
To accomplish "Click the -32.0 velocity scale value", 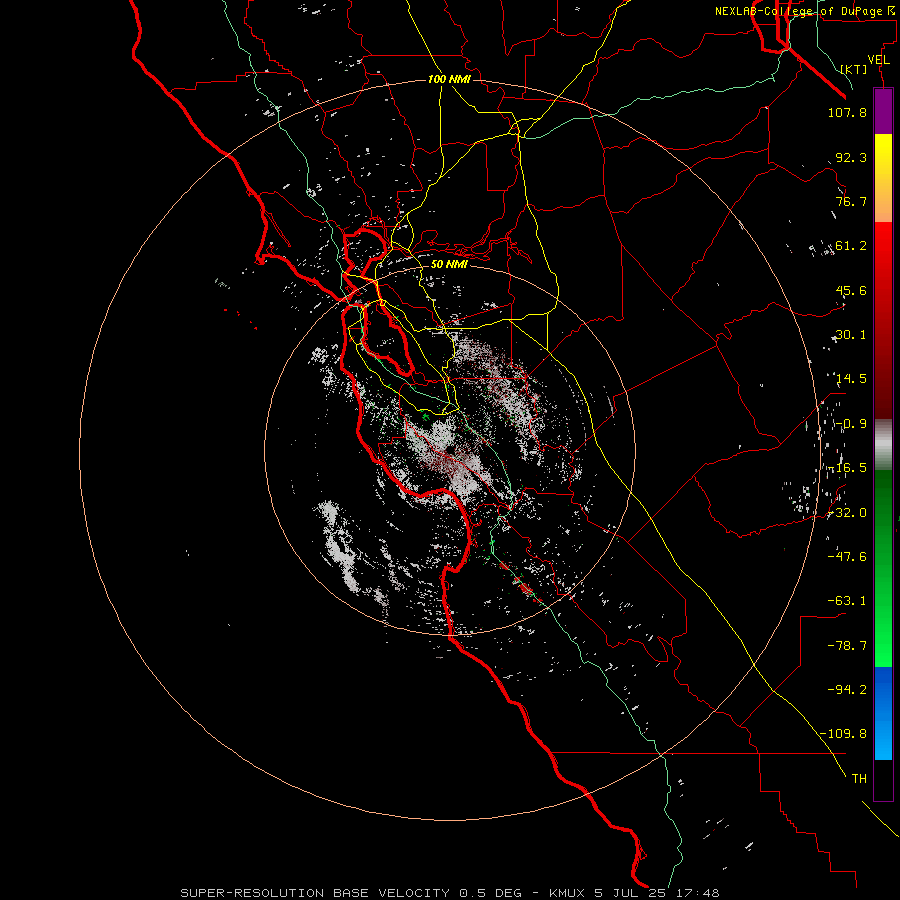I will click(847, 513).
